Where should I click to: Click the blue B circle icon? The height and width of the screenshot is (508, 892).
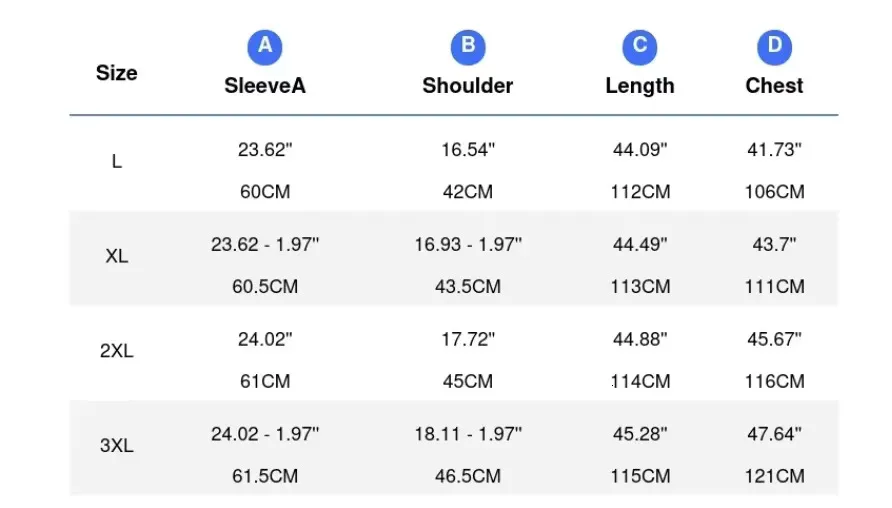(468, 47)
